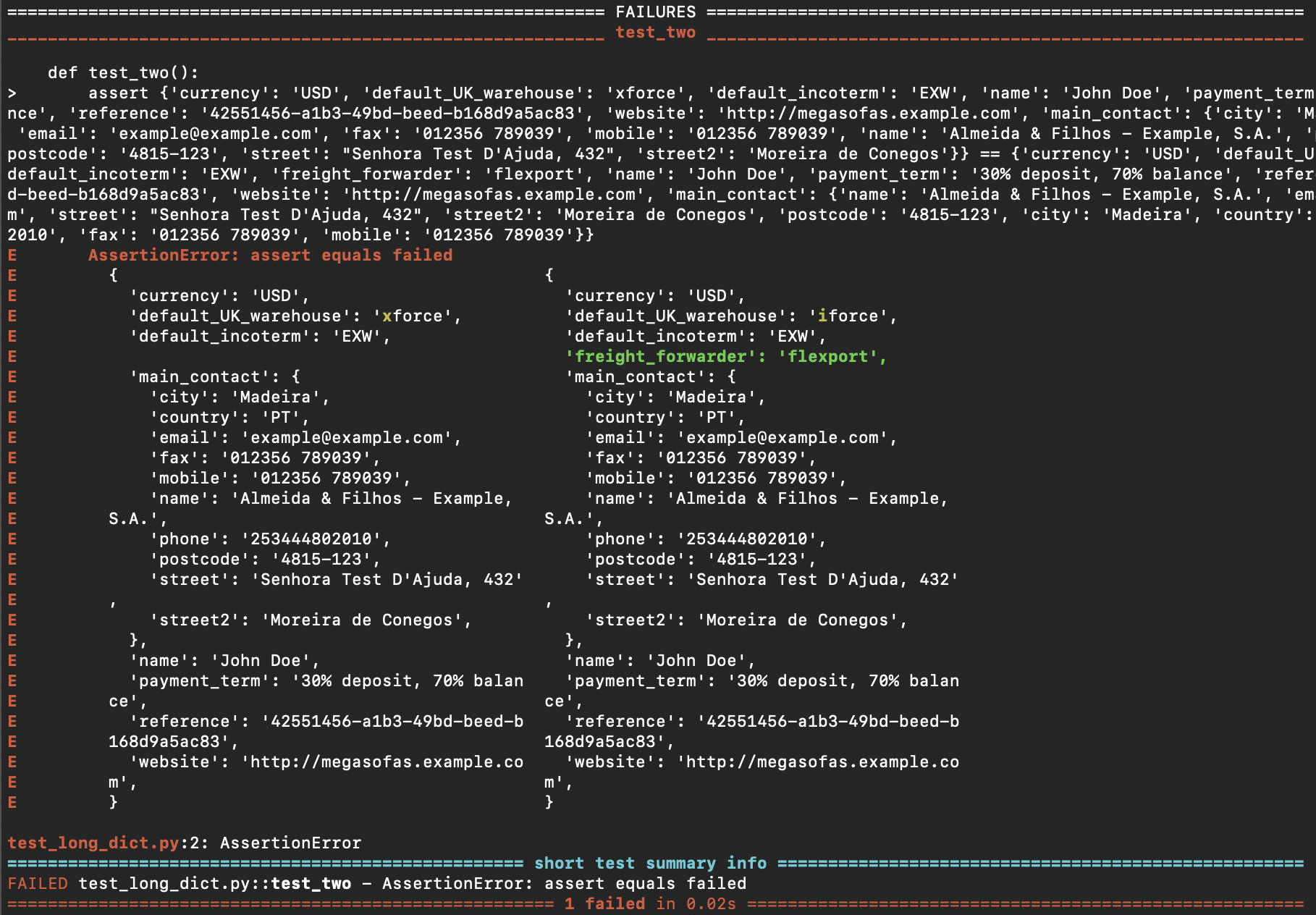Click 'payment_term' line in left column
The height and width of the screenshot is (915, 1316).
tap(326, 680)
